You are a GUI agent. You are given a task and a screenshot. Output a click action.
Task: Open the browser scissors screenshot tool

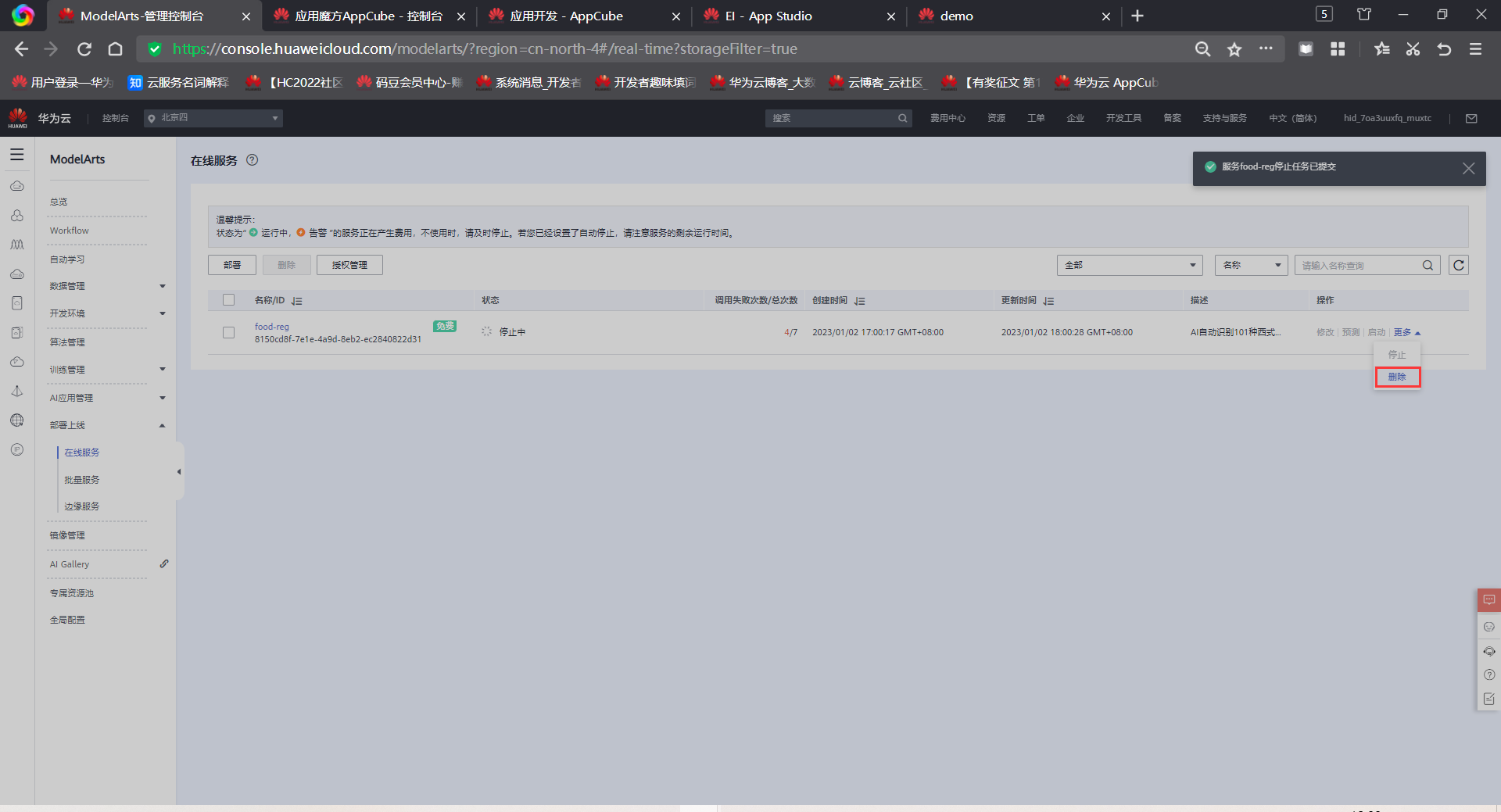[1413, 49]
